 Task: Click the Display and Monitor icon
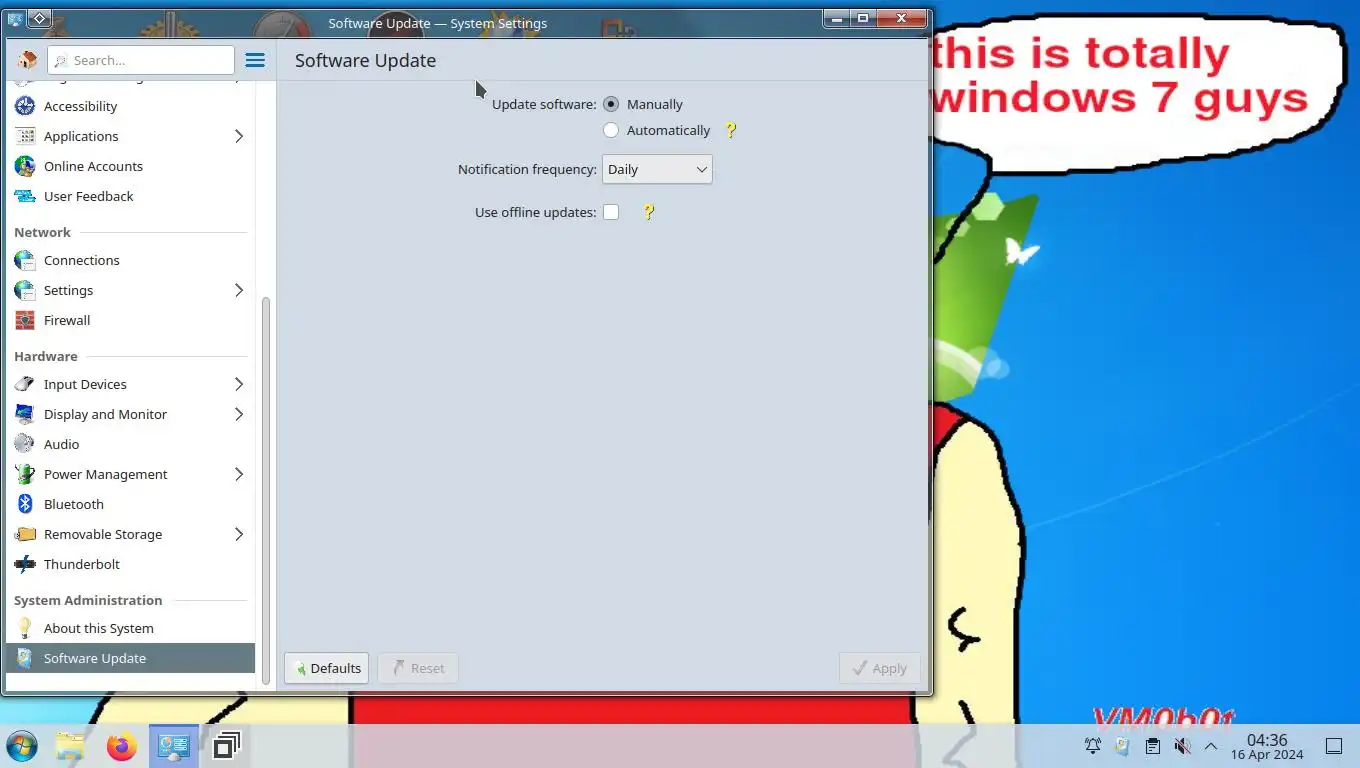[x=25, y=414]
